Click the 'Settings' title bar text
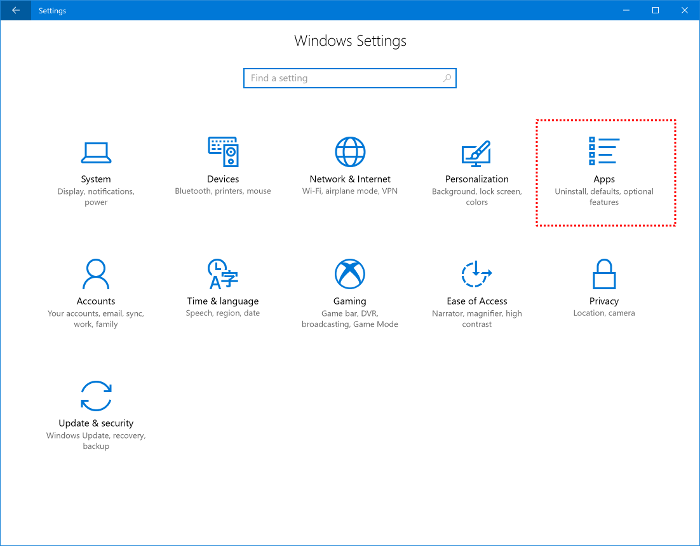This screenshot has width=700, height=546. (52, 10)
